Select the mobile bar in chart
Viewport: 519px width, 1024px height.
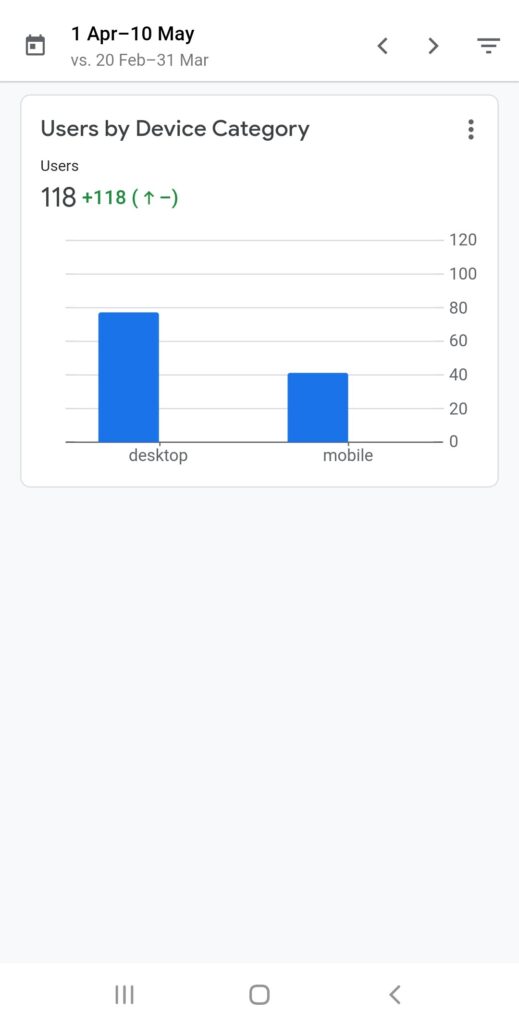tap(318, 408)
